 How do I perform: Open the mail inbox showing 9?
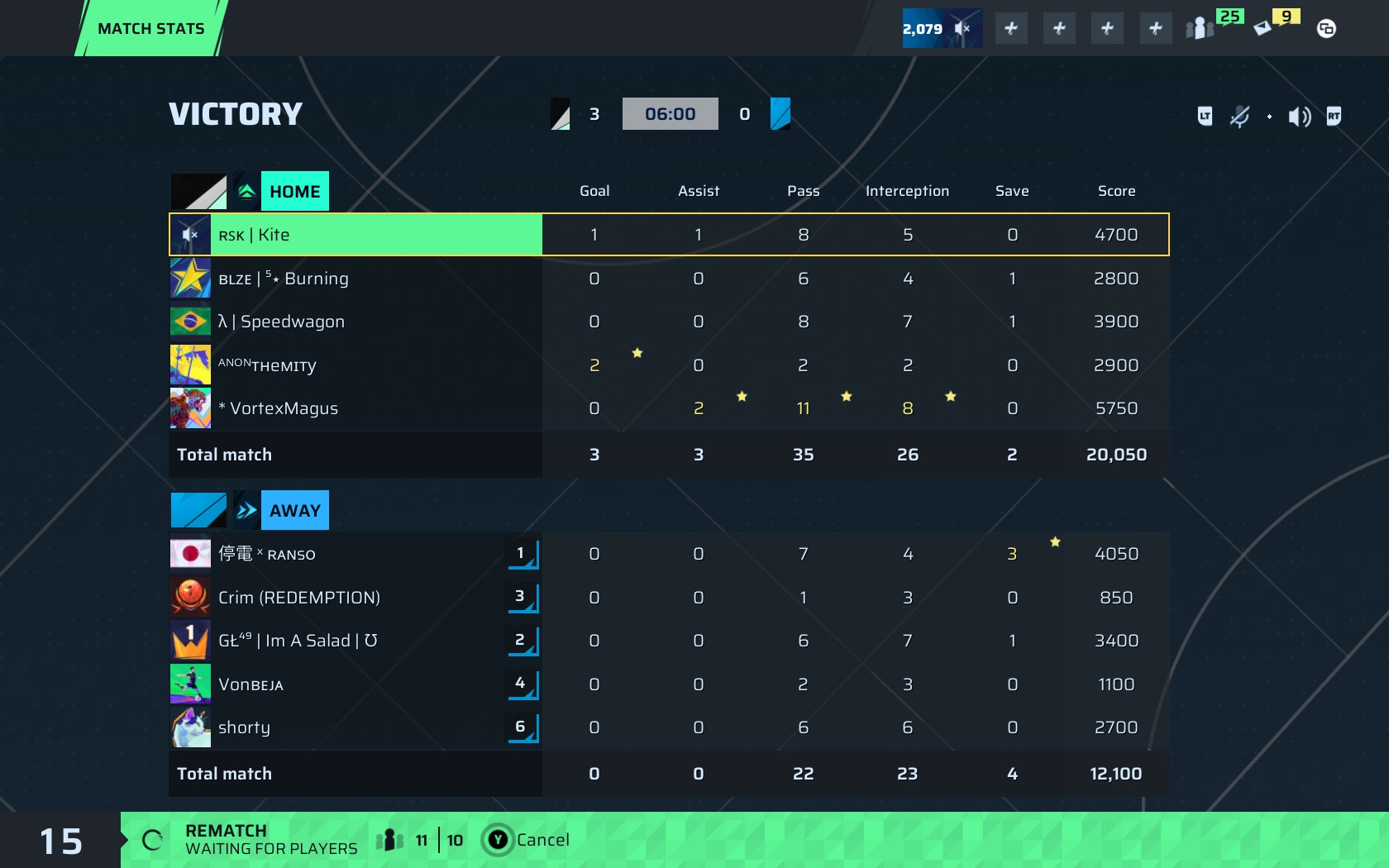click(1276, 23)
